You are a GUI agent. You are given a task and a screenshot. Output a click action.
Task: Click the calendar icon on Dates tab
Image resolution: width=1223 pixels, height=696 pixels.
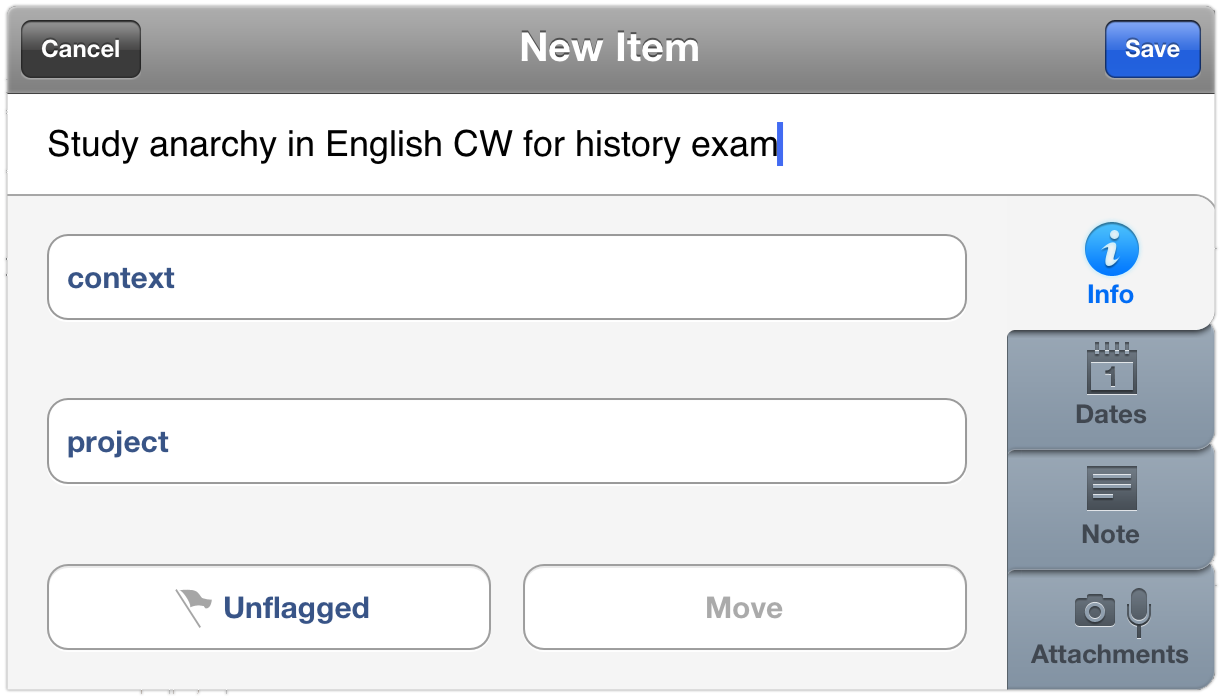tap(1111, 368)
